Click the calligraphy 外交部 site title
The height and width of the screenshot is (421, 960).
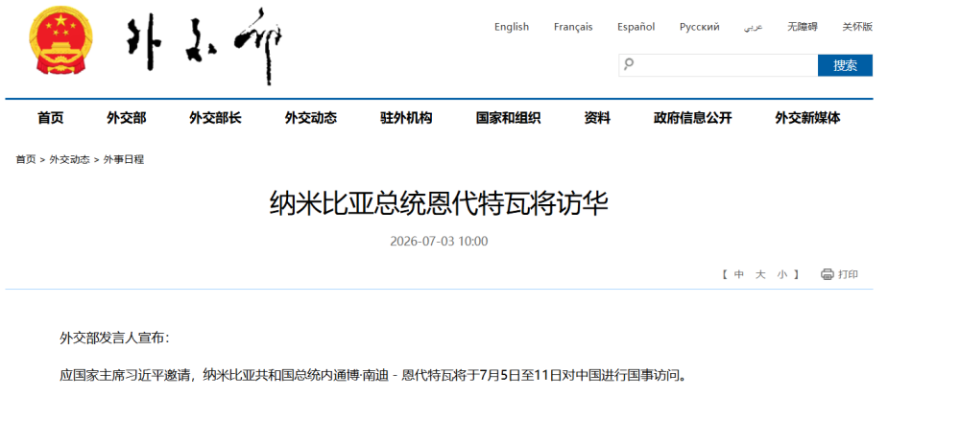(204, 47)
